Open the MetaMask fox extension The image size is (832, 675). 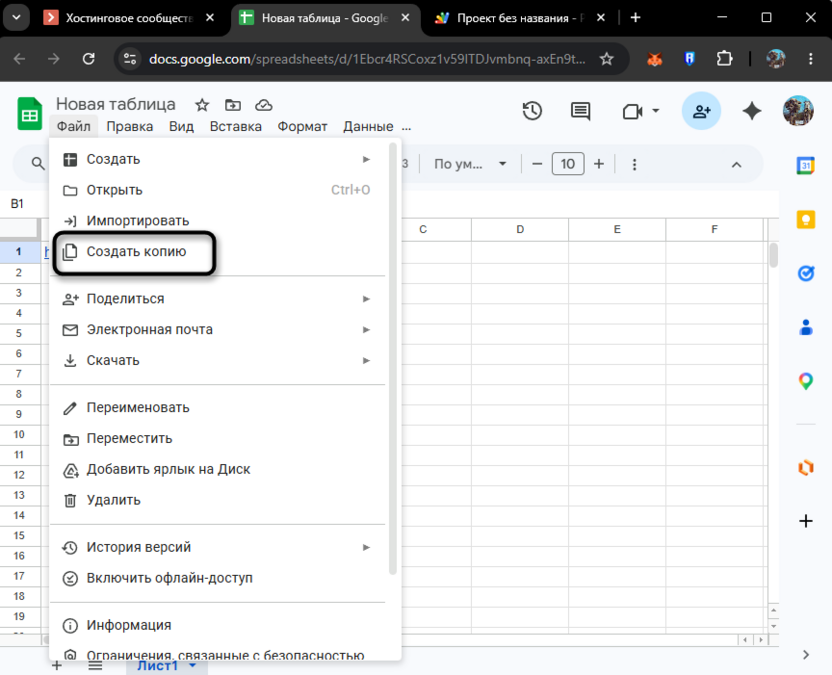coord(654,58)
